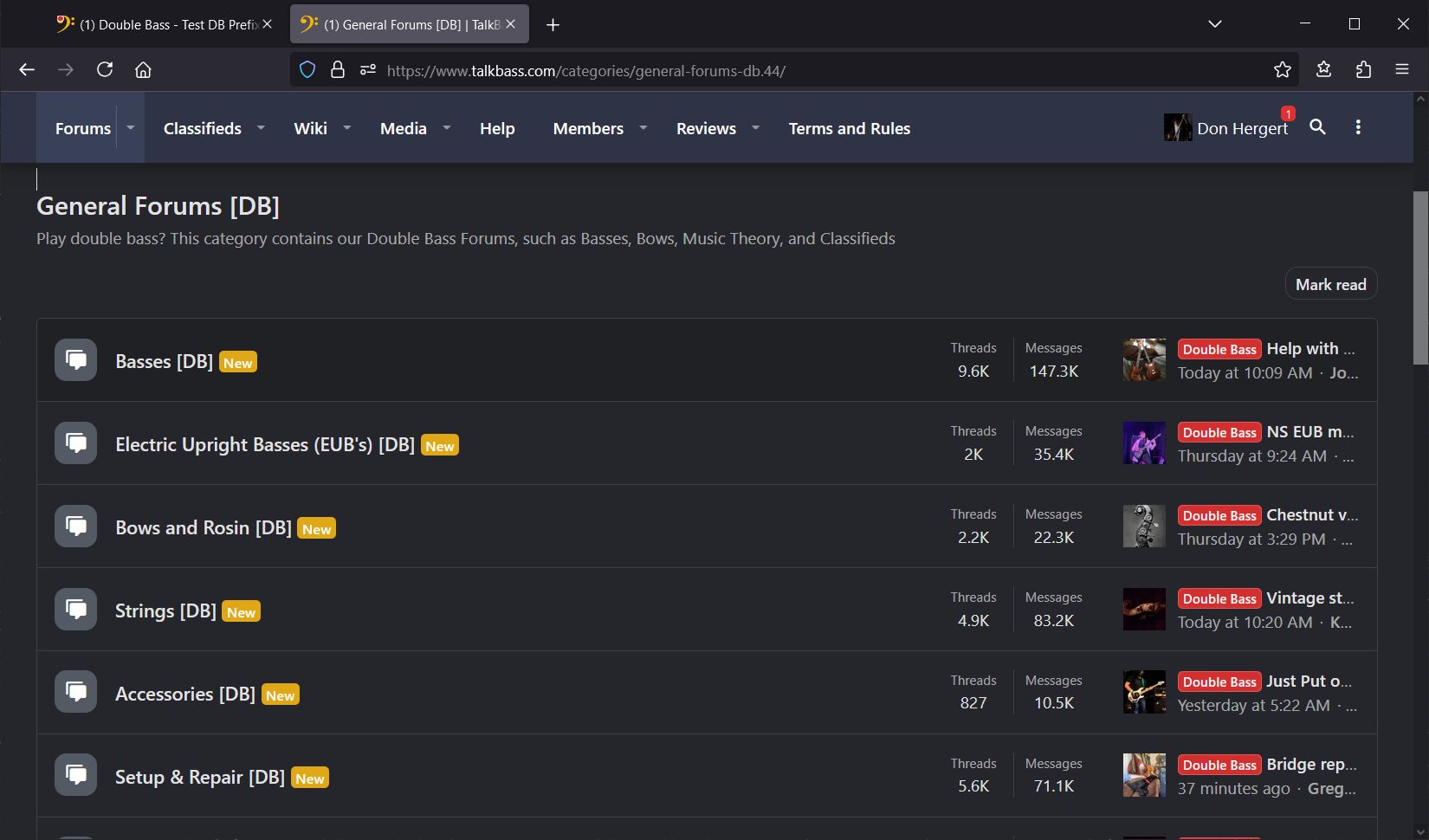Open a new browser tab
Image resolution: width=1429 pixels, height=840 pixels.
pos(553,25)
